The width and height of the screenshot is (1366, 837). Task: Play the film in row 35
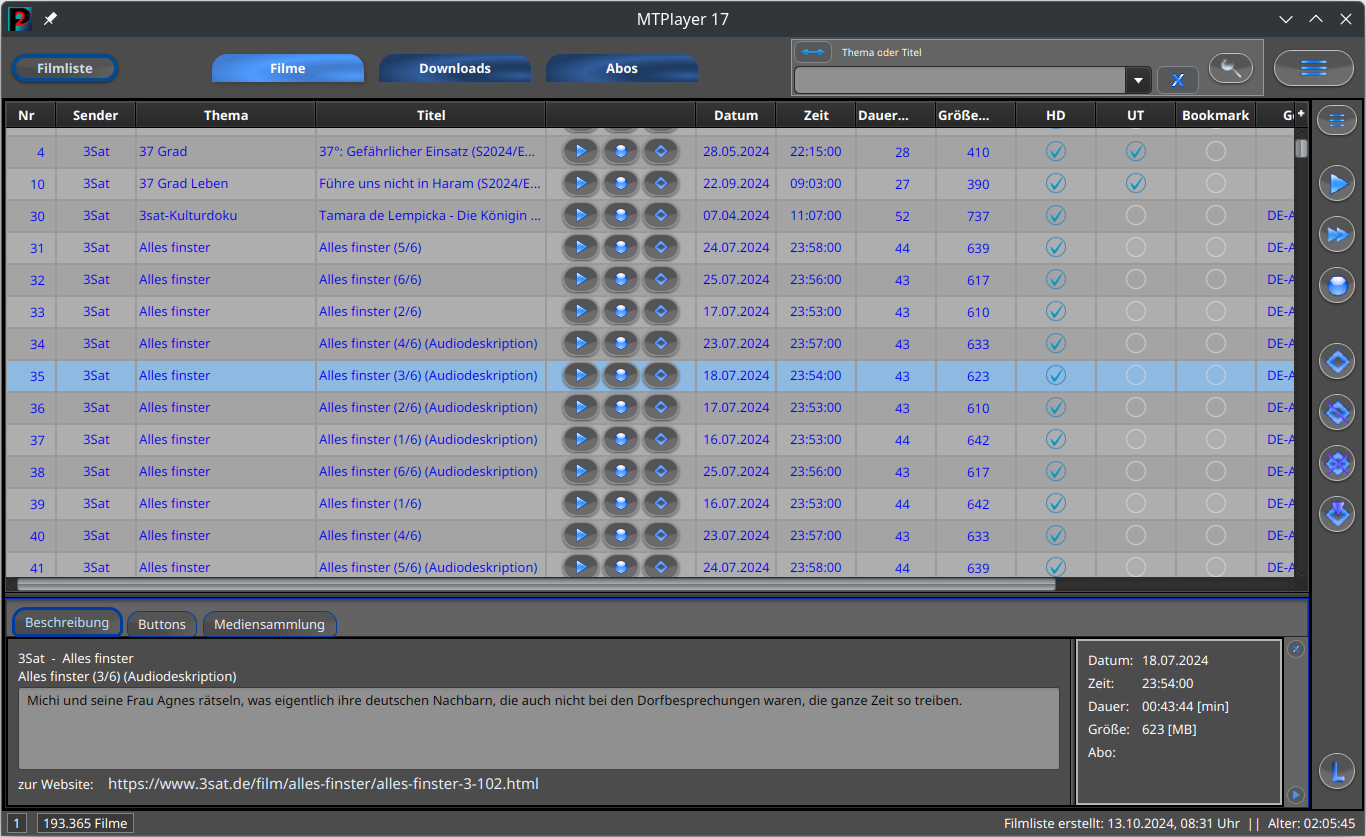point(581,376)
